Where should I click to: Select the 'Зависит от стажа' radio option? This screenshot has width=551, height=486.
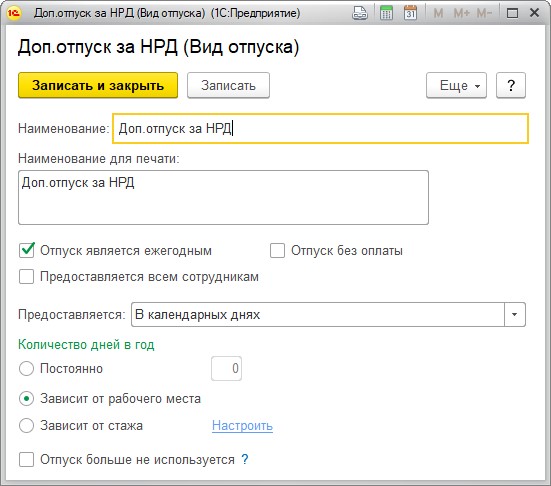tap(26, 426)
